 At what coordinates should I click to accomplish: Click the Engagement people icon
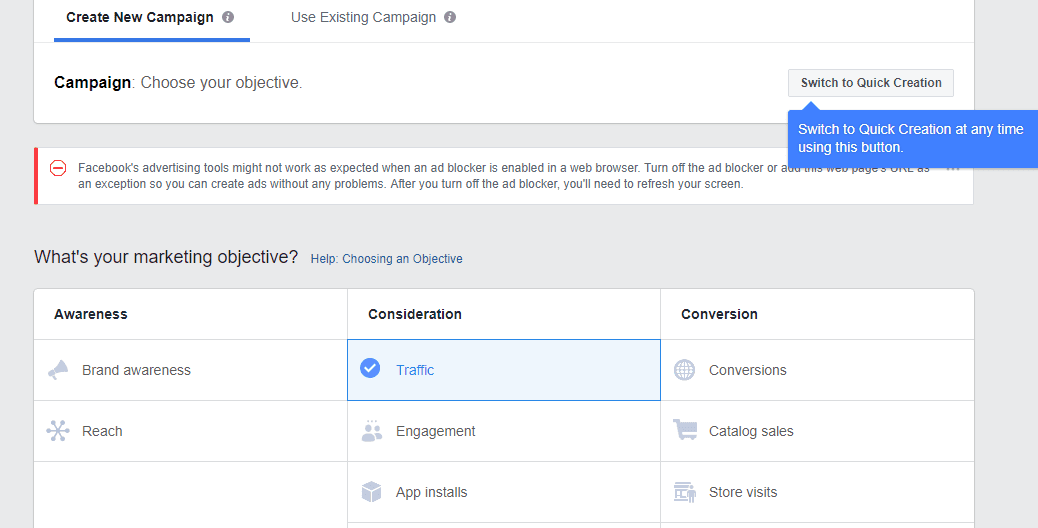372,431
